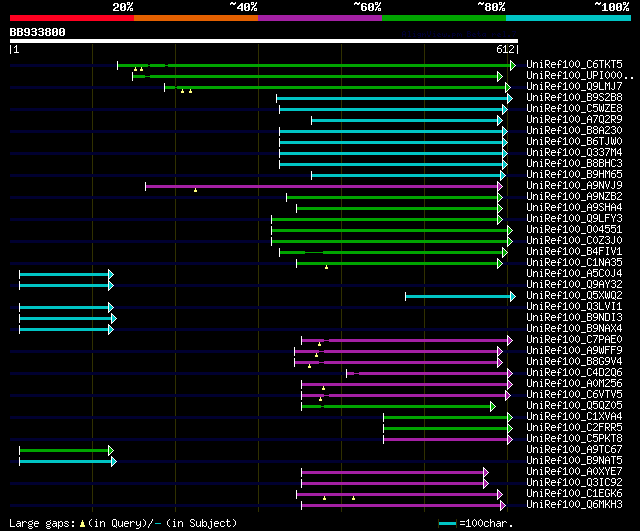Image resolution: width=640 pixels, height=531 pixels.
Task: Click the arrowhead ending UniRef100_Q6MKH3's bar
Action: point(503,506)
